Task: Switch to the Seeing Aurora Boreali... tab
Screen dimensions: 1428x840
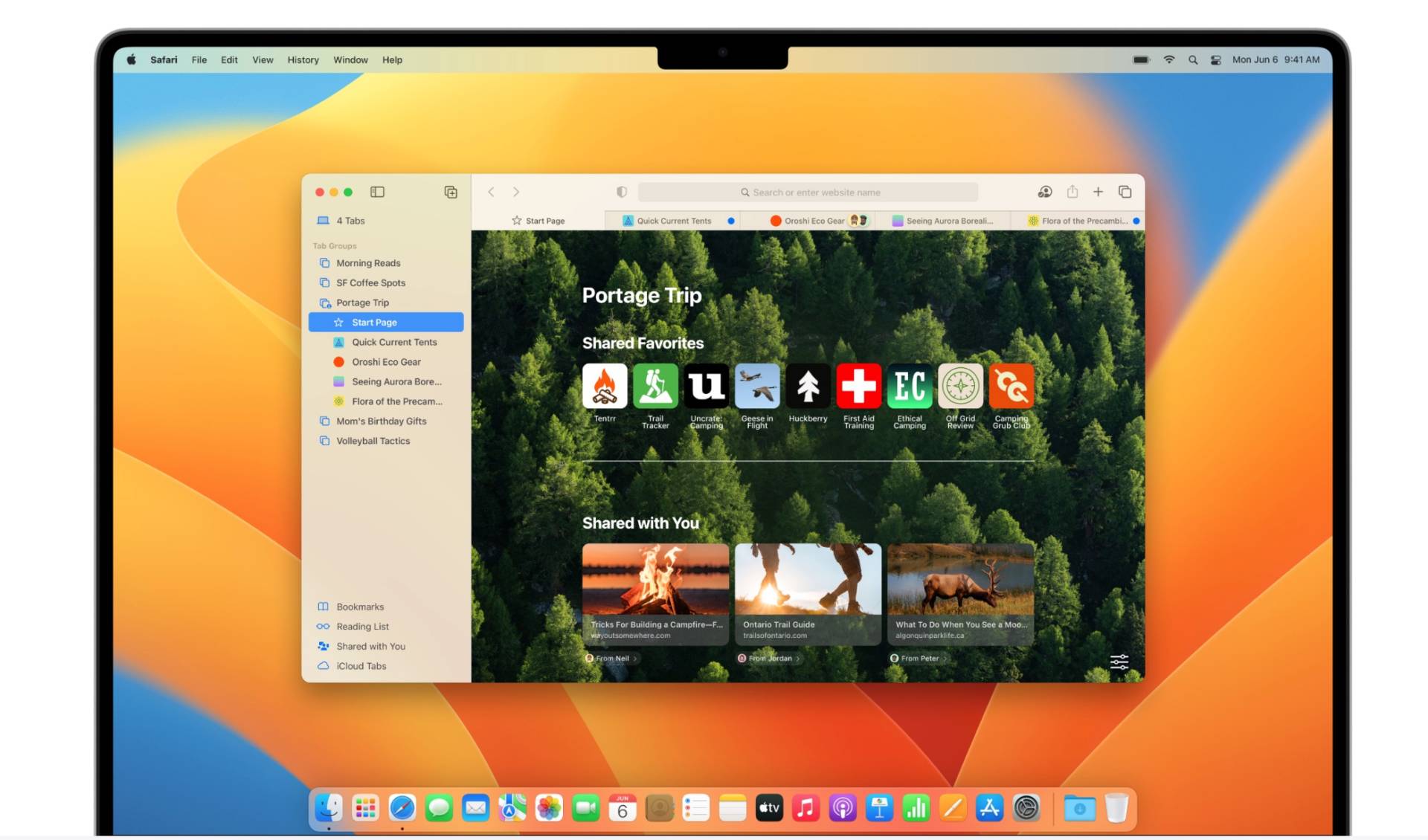Action: pos(942,221)
